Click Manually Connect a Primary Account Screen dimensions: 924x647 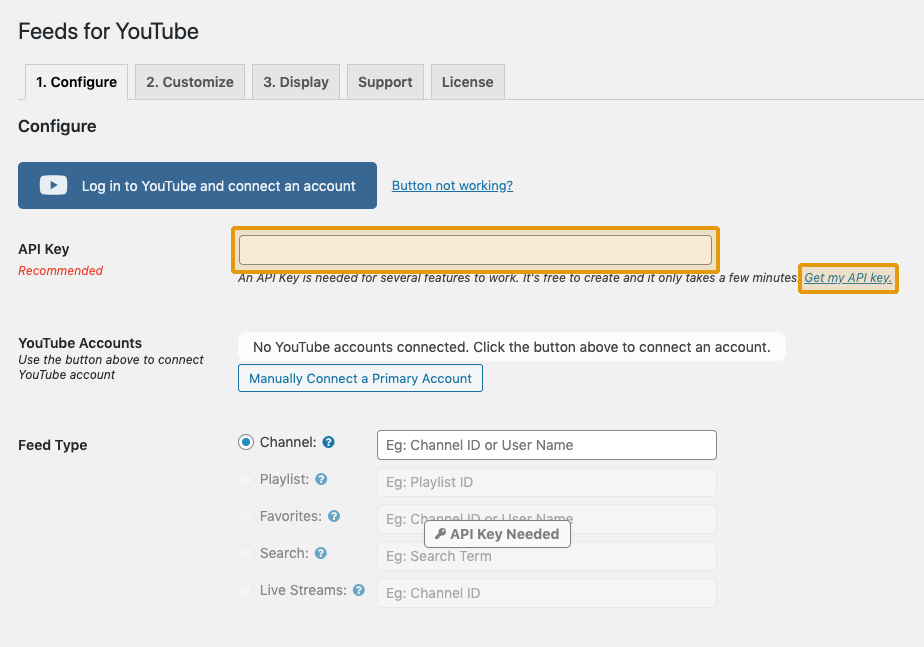(360, 378)
